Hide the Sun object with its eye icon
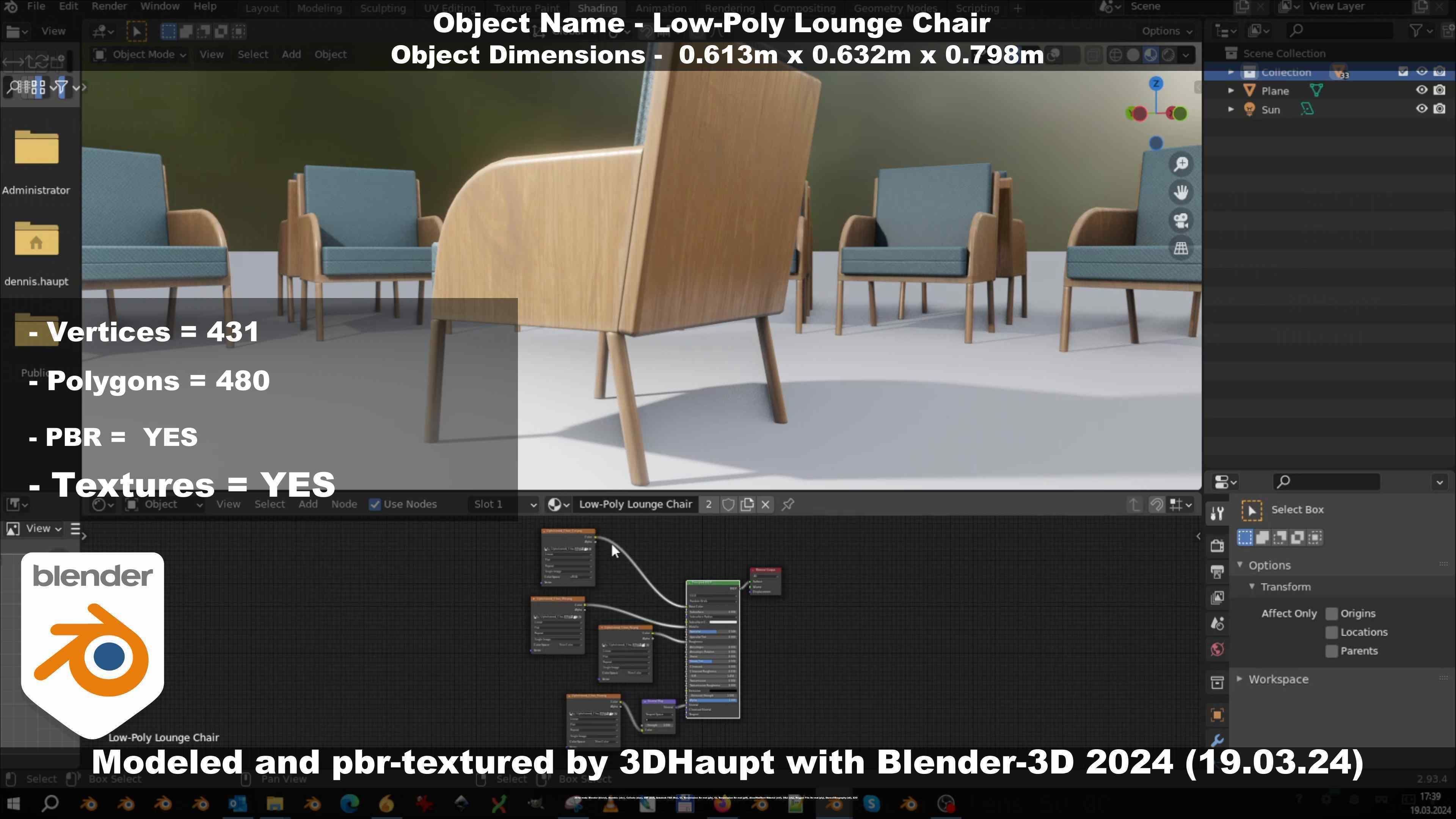 pos(1421,108)
